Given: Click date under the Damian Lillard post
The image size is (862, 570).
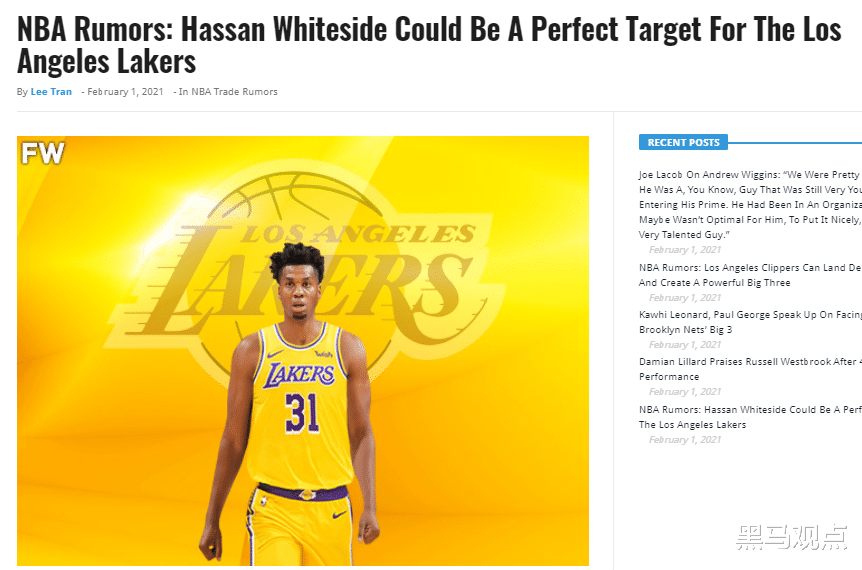Looking at the screenshot, I should click(685, 391).
